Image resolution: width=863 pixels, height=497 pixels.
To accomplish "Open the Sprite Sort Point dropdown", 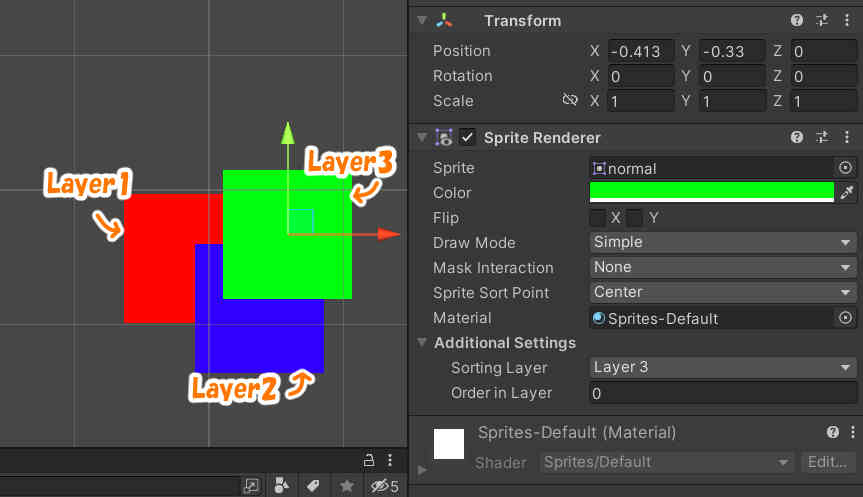I will tap(723, 292).
